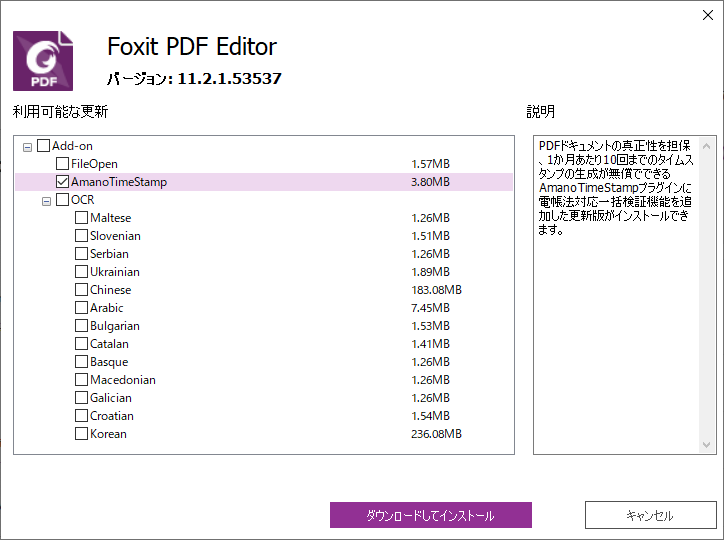The height and width of the screenshot is (540, 724).
Task: Check the Maltese OCR checkbox
Action: pyautogui.click(x=81, y=218)
